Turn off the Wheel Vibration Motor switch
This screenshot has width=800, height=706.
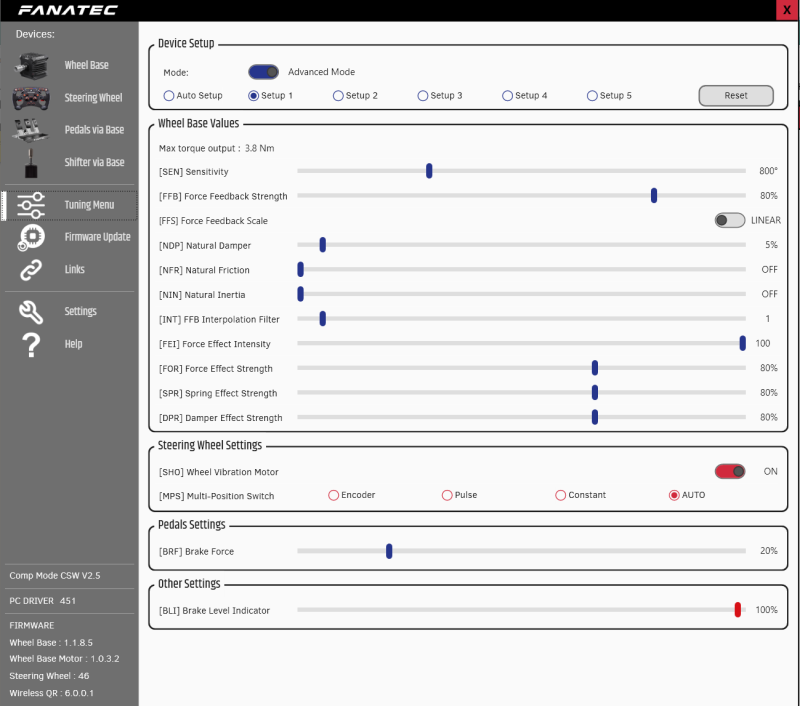pyautogui.click(x=730, y=471)
